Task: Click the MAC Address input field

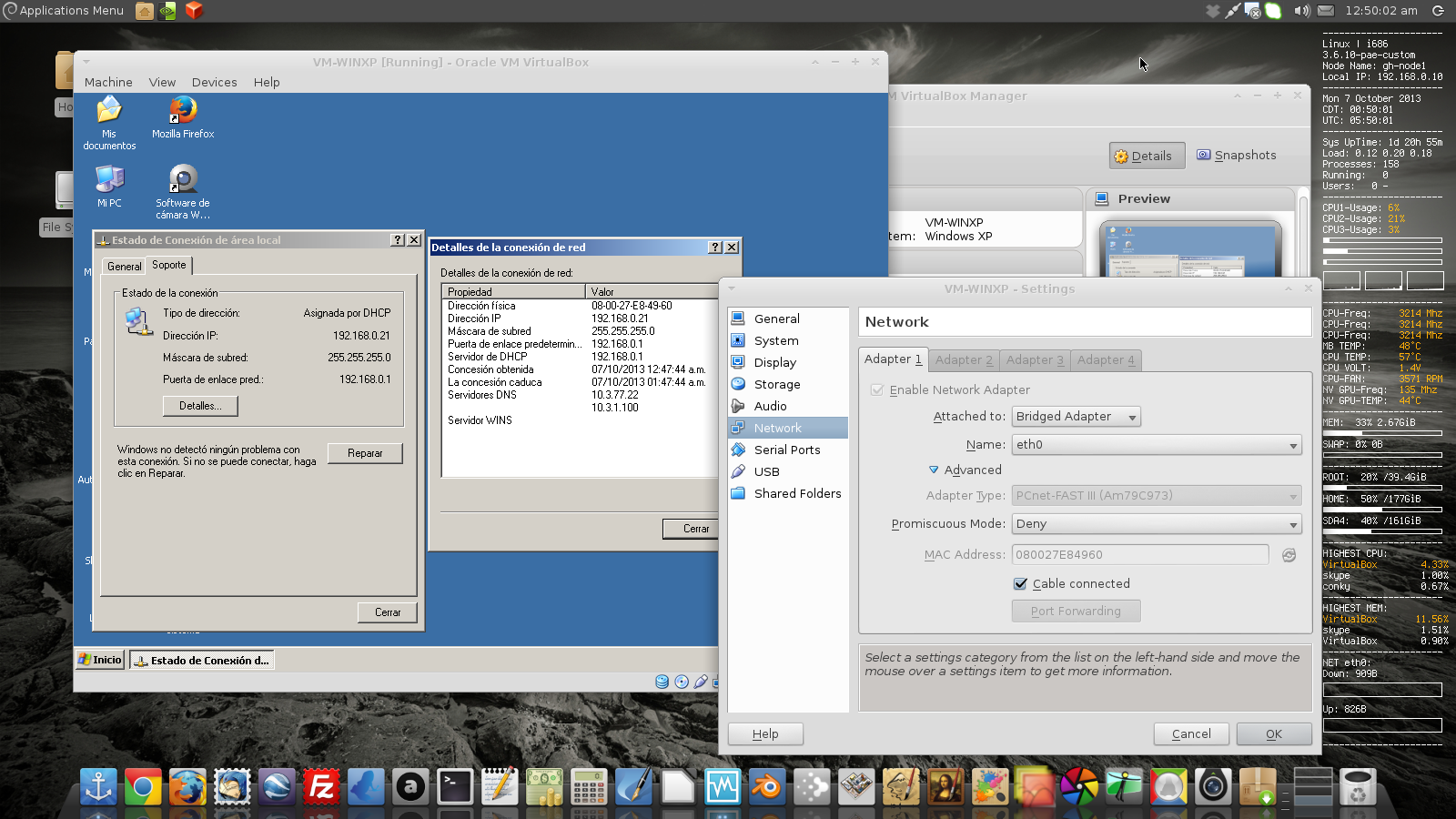Action: coord(1140,555)
